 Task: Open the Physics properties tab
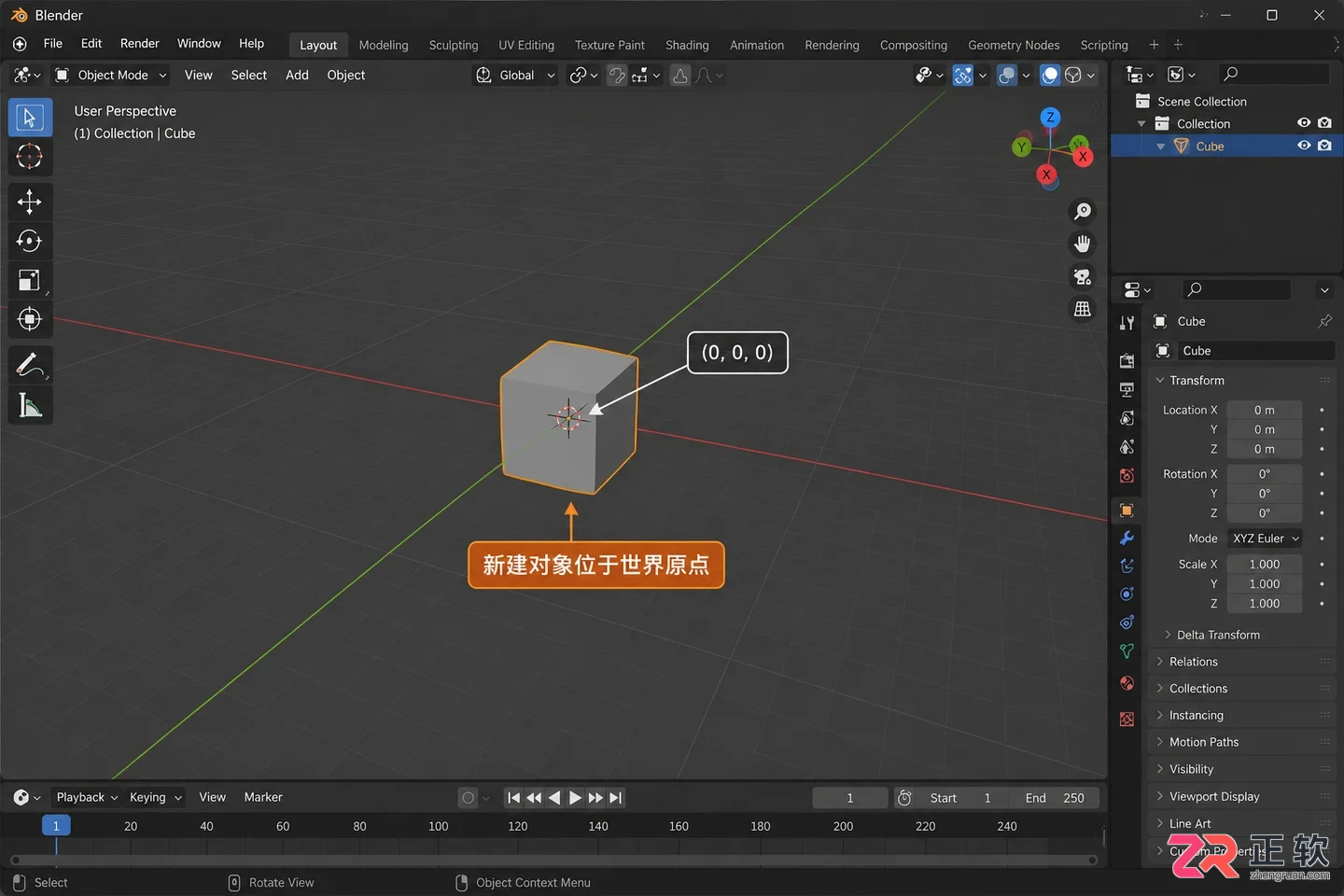pyautogui.click(x=1127, y=595)
